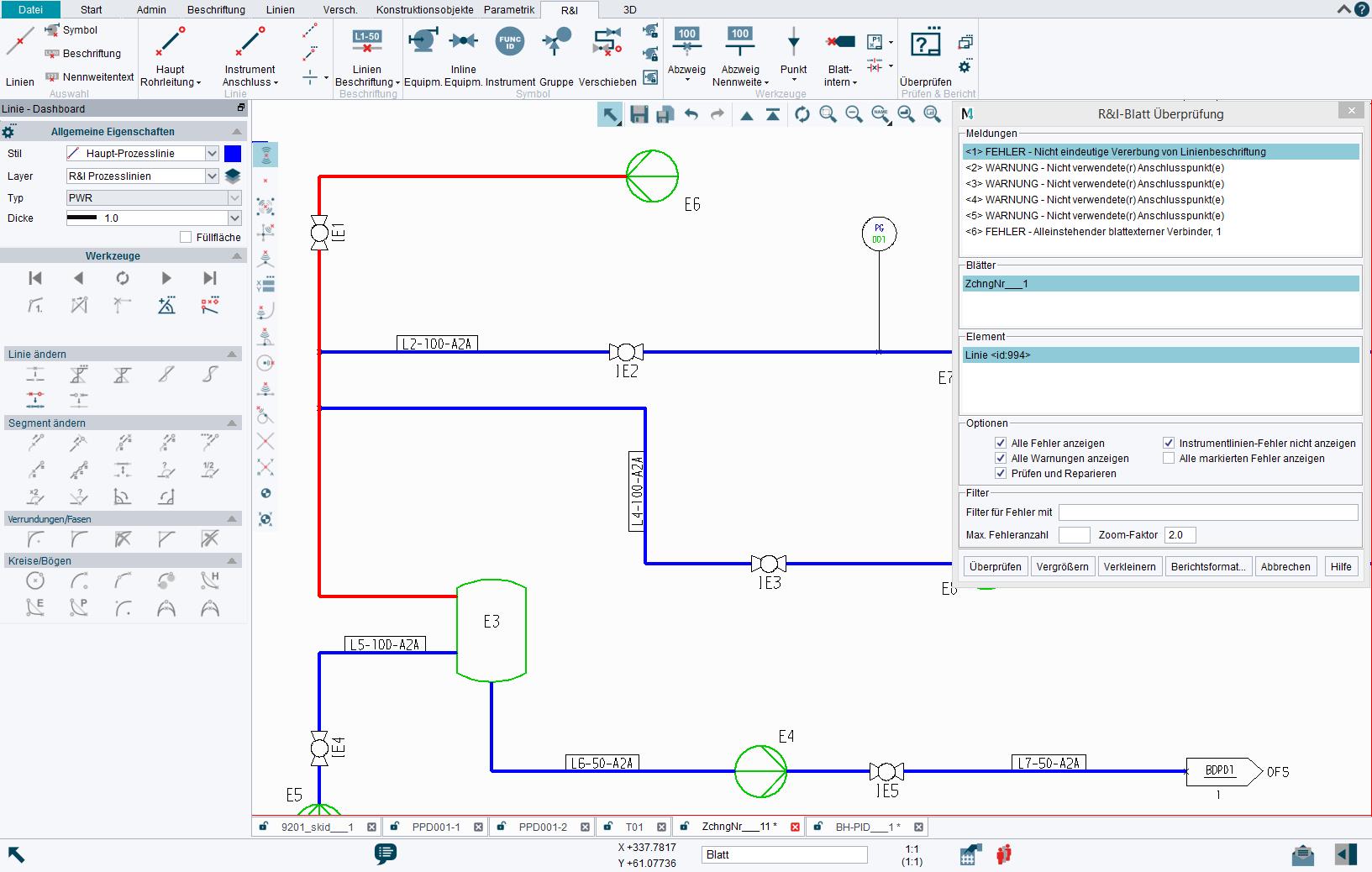The image size is (1372, 872).
Task: Select the Instrument Anschluss line tool
Action: tap(250, 55)
